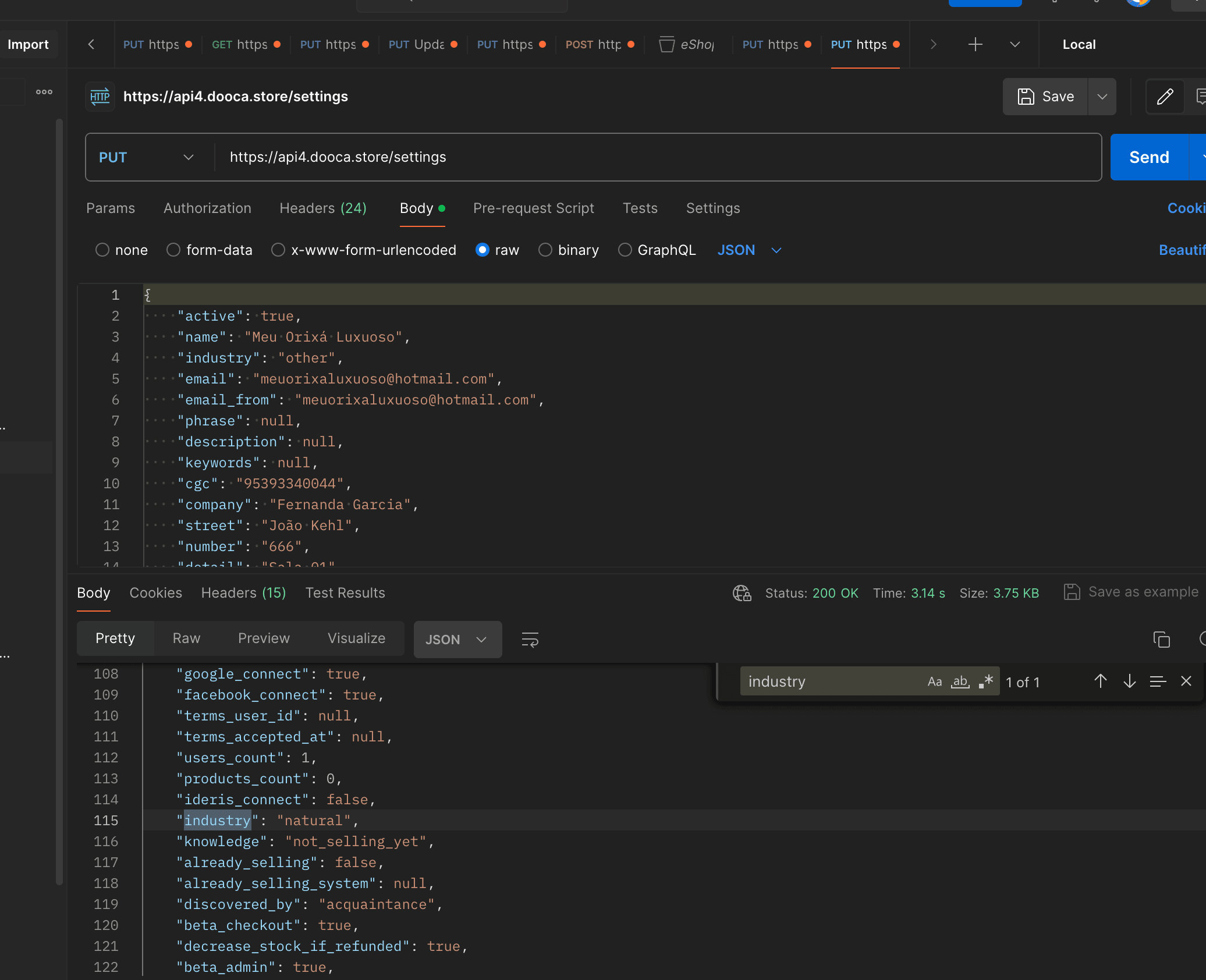This screenshot has height=980, width=1206.
Task: Switch response view to Visualize
Action: point(356,638)
